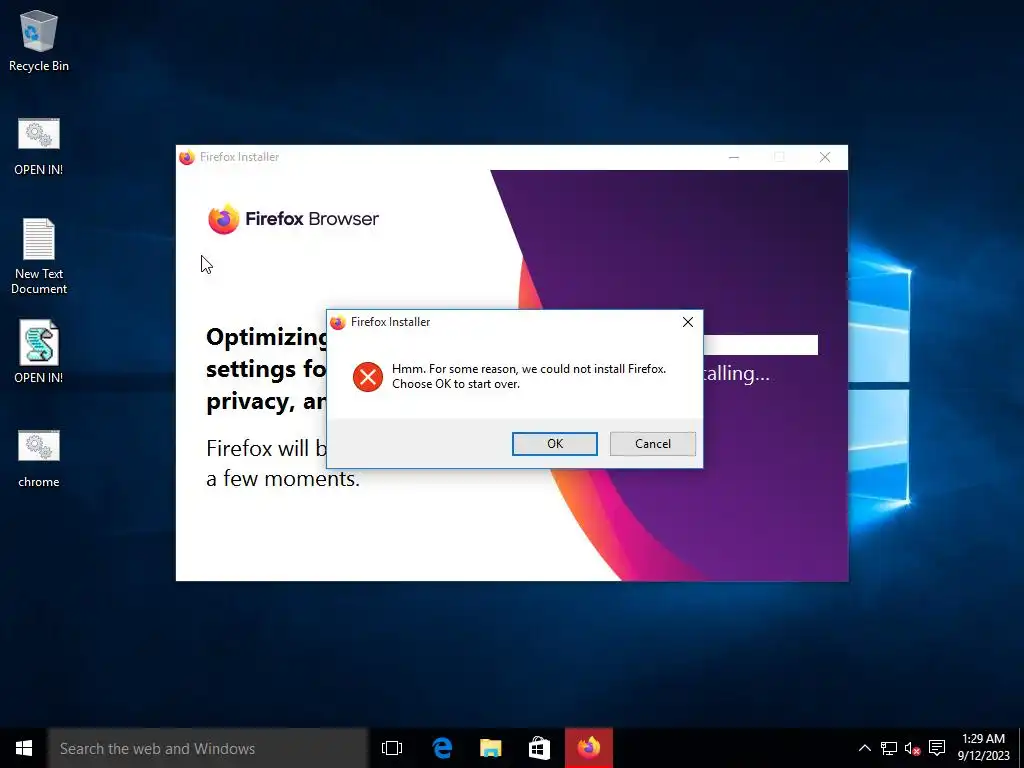Click the red error icon in the dialog
The height and width of the screenshot is (768, 1024).
(x=368, y=377)
